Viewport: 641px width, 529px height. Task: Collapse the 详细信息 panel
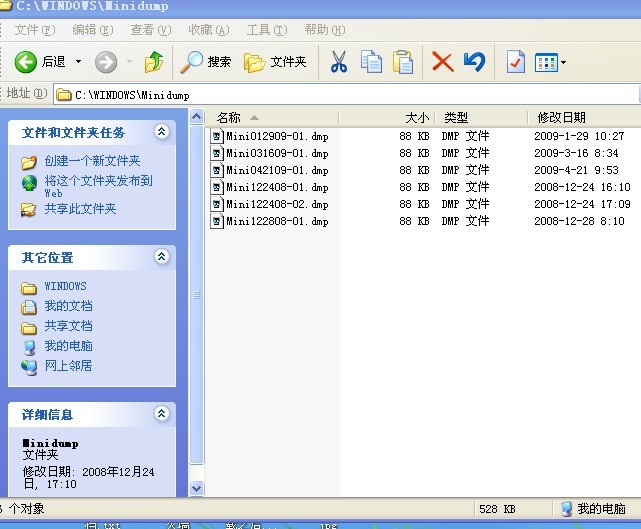click(x=161, y=414)
